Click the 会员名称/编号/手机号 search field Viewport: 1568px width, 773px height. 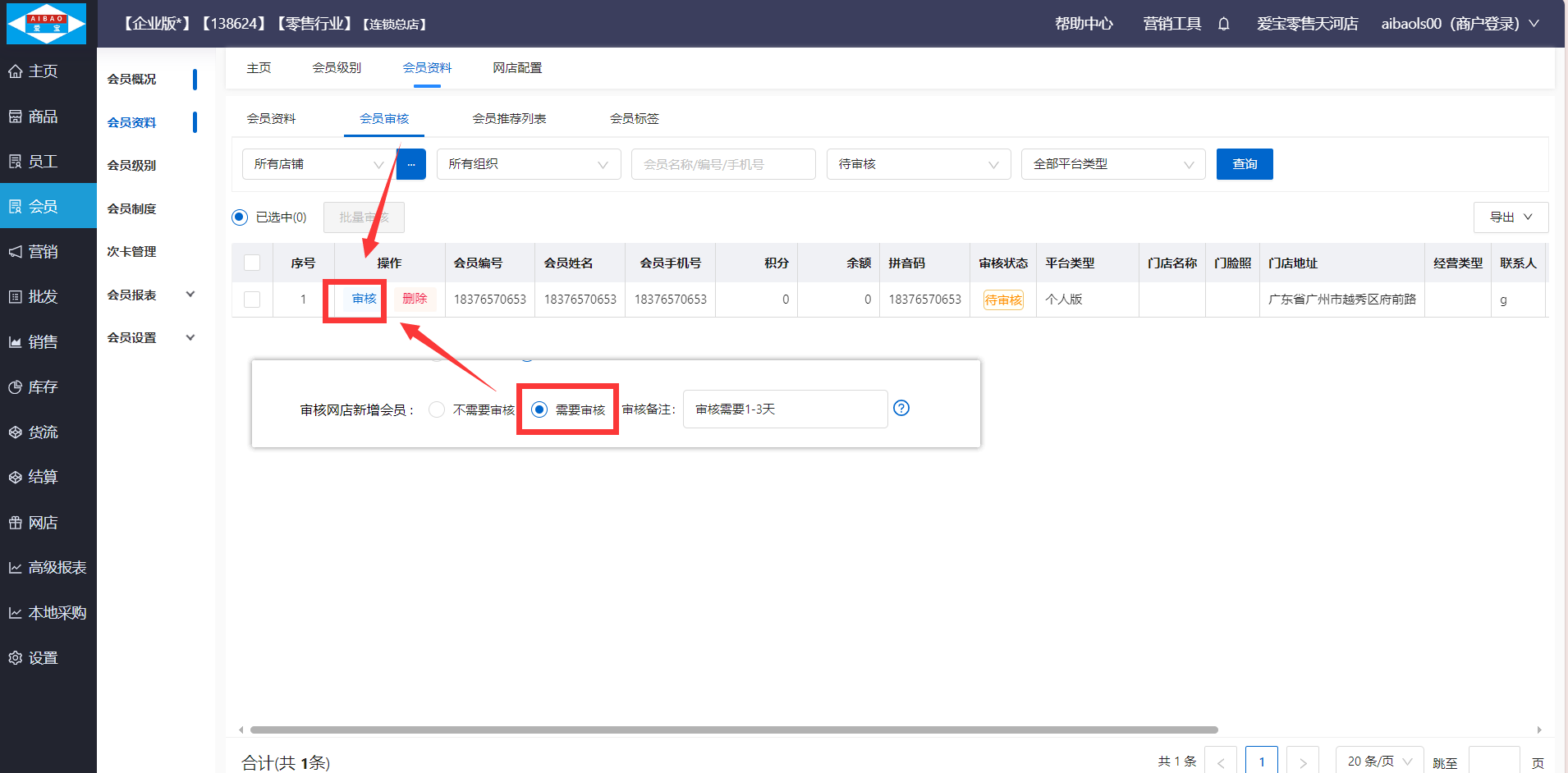[x=722, y=164]
